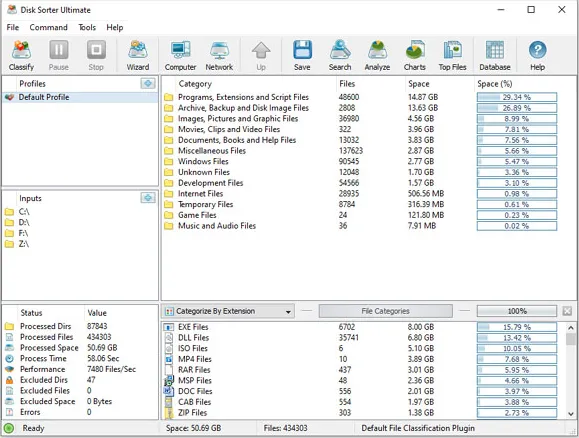
Task: Open the Tools menu
Action: coord(87,27)
